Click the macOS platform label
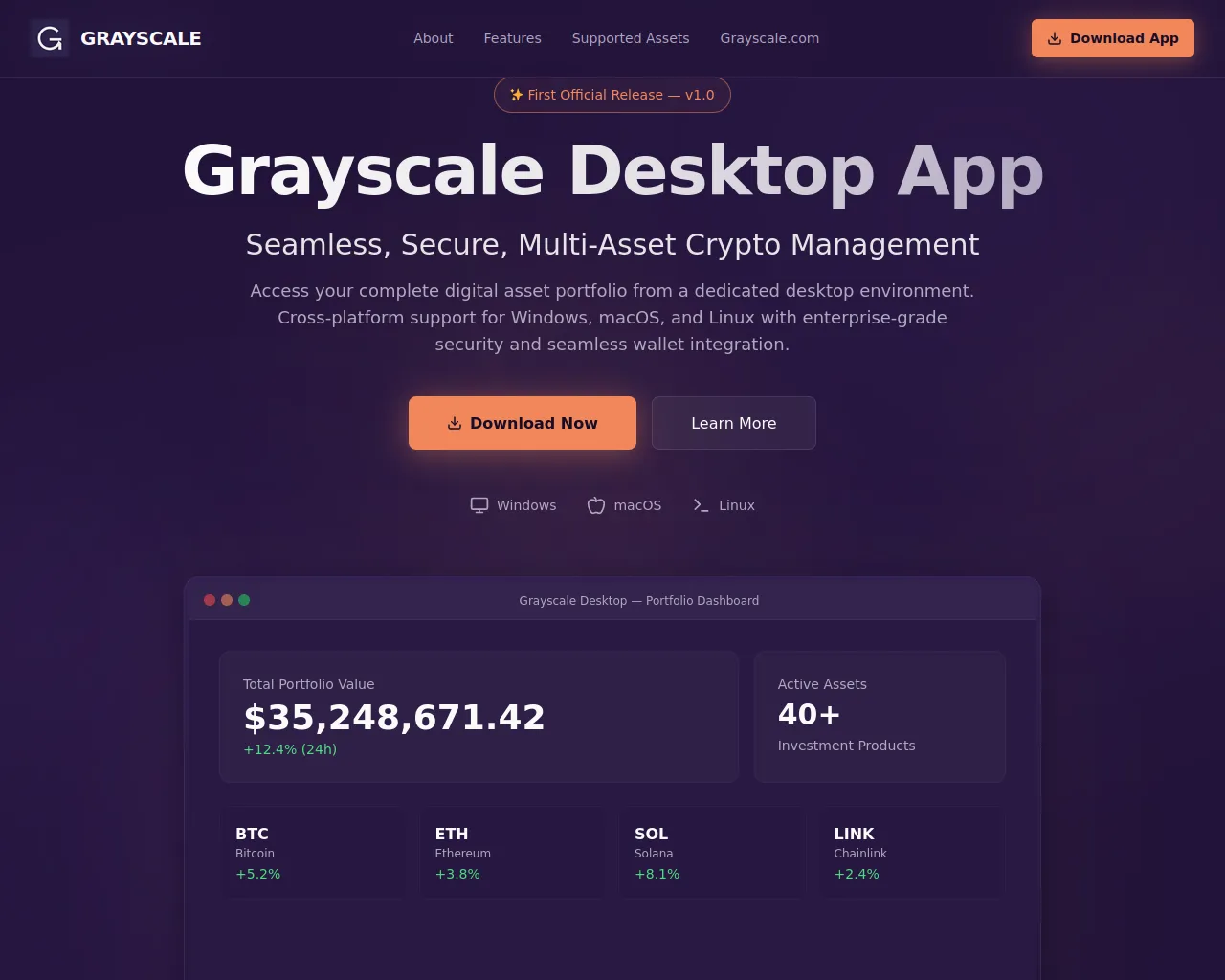This screenshot has height=980, width=1225. tap(637, 505)
